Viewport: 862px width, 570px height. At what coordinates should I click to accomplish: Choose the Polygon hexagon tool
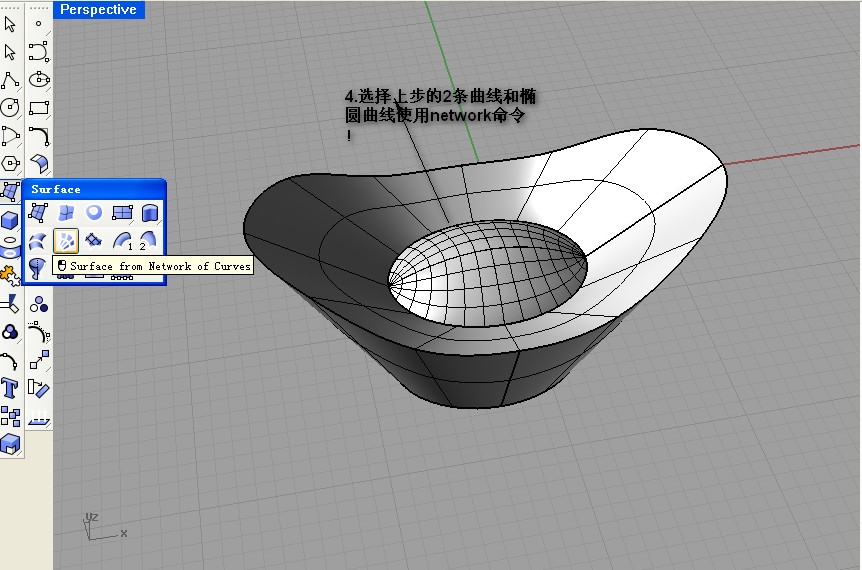tap(10, 163)
